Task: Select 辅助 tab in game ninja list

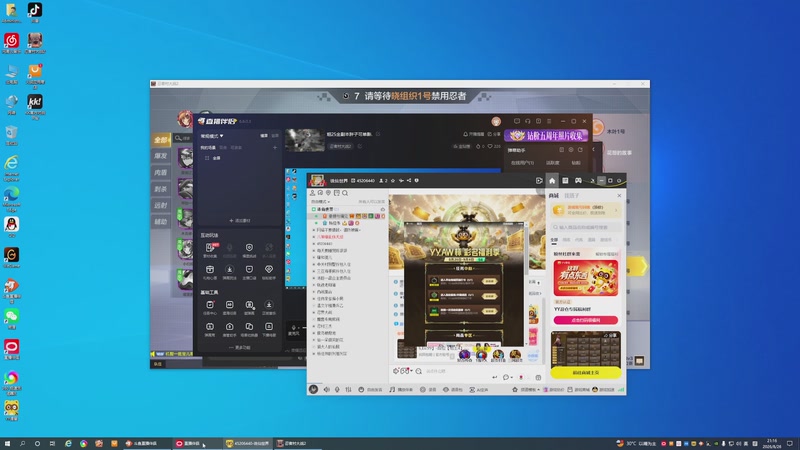Action: point(161,221)
